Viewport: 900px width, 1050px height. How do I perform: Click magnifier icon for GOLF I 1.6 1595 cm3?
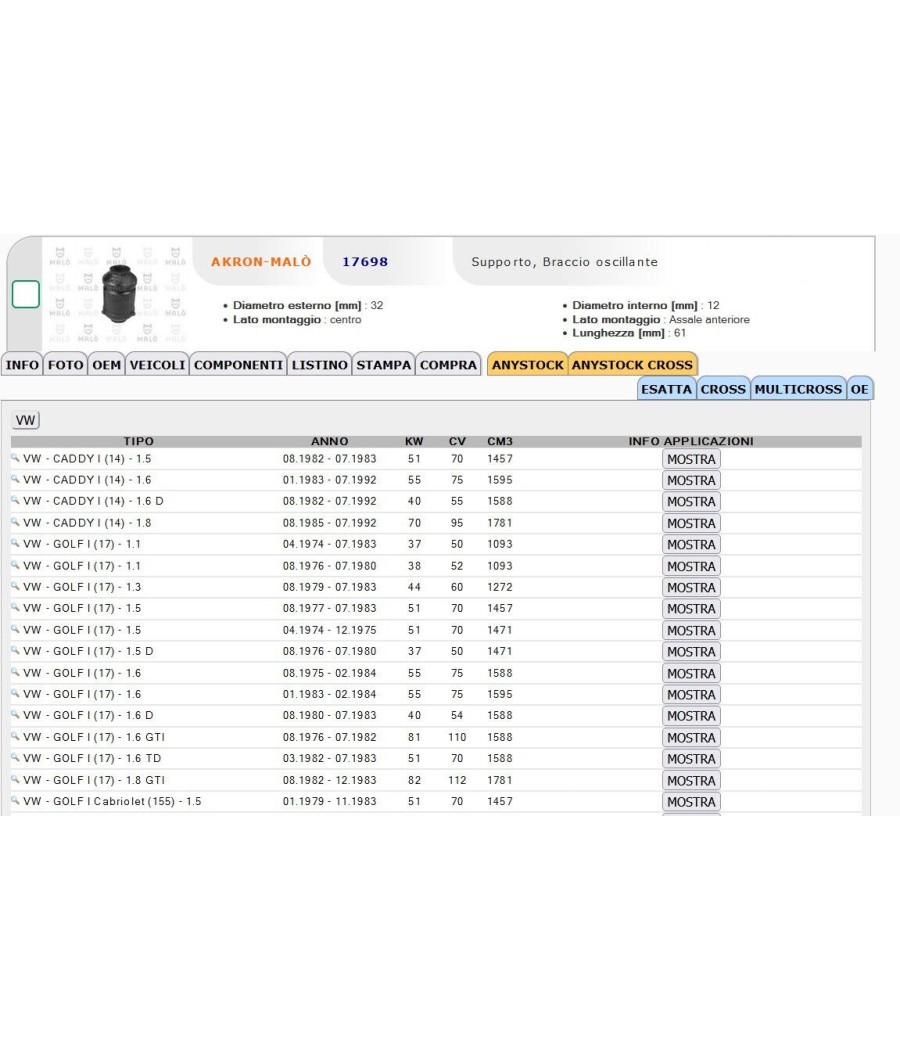pos(15,694)
